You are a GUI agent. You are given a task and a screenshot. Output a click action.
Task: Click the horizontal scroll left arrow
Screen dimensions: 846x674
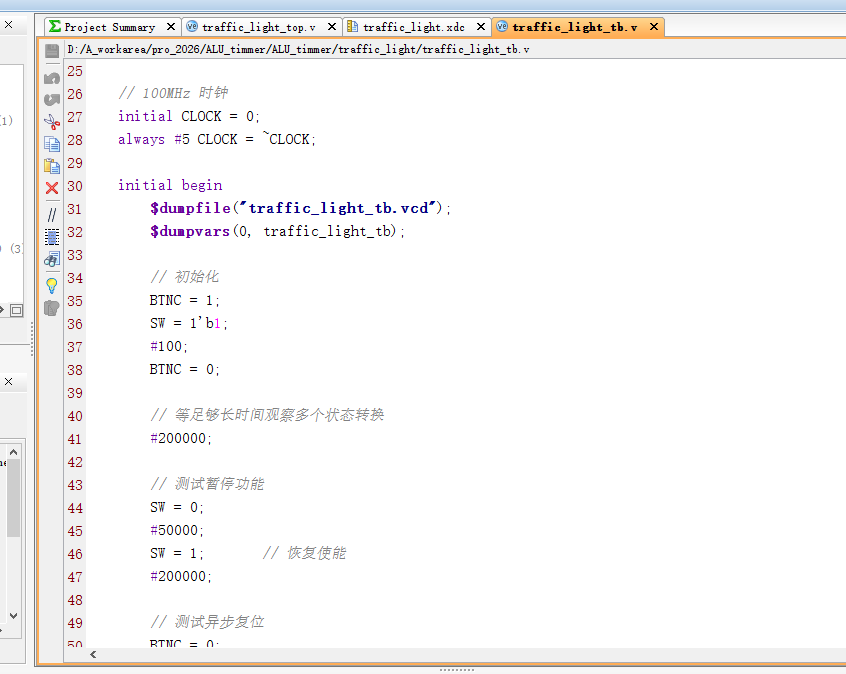pos(93,655)
